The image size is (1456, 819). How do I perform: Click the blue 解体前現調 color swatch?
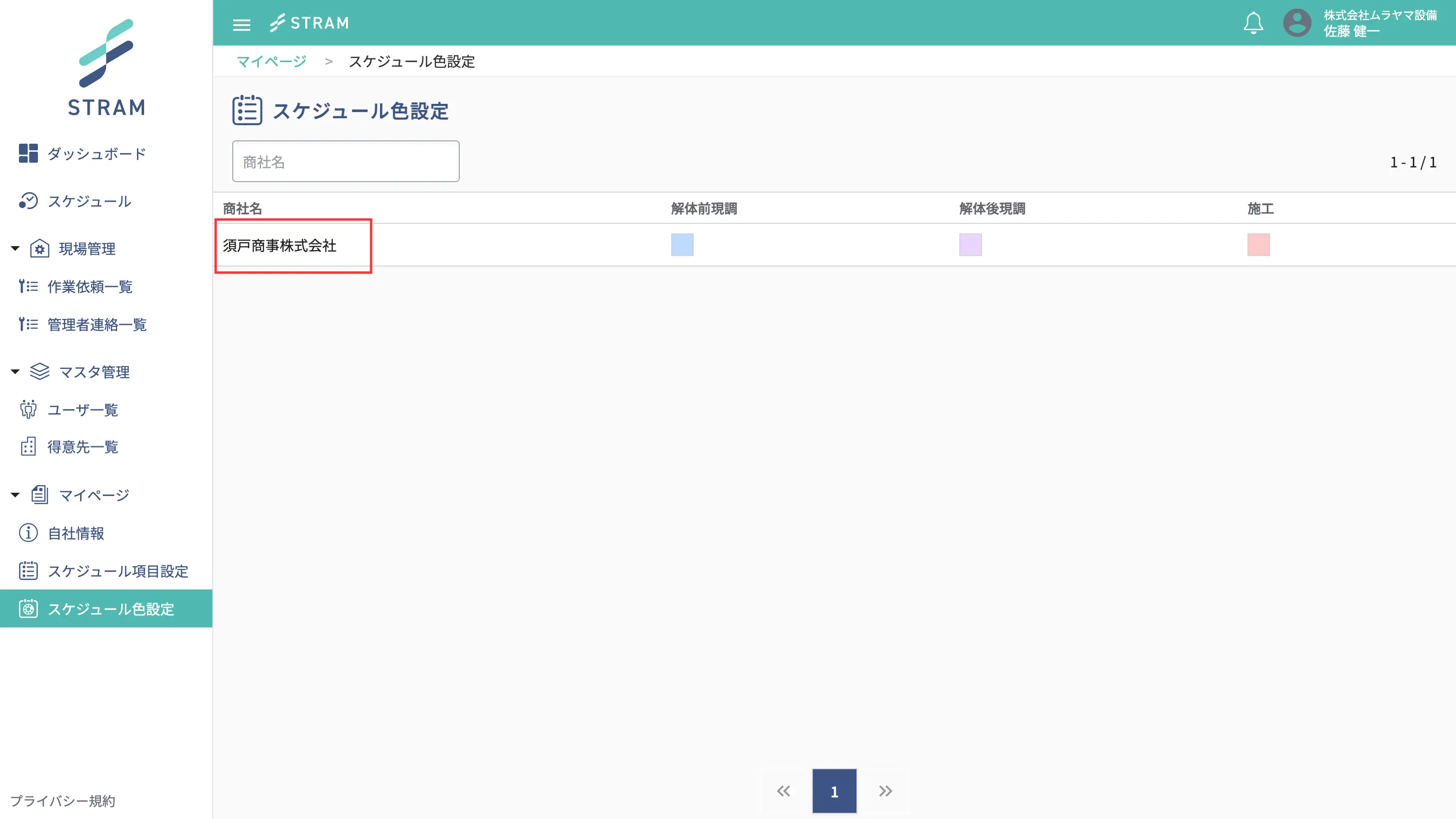click(x=682, y=245)
